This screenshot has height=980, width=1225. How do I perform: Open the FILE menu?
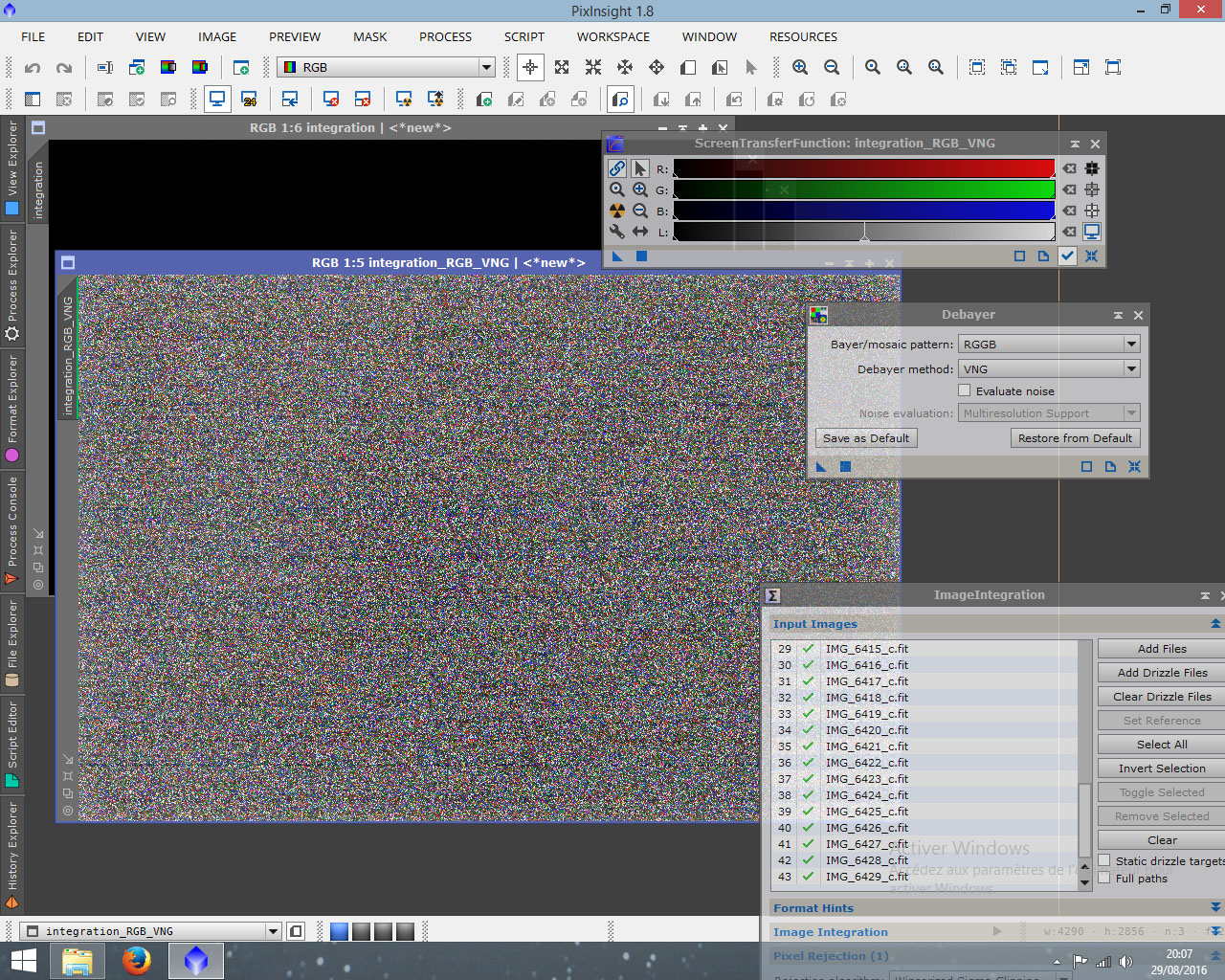[33, 36]
